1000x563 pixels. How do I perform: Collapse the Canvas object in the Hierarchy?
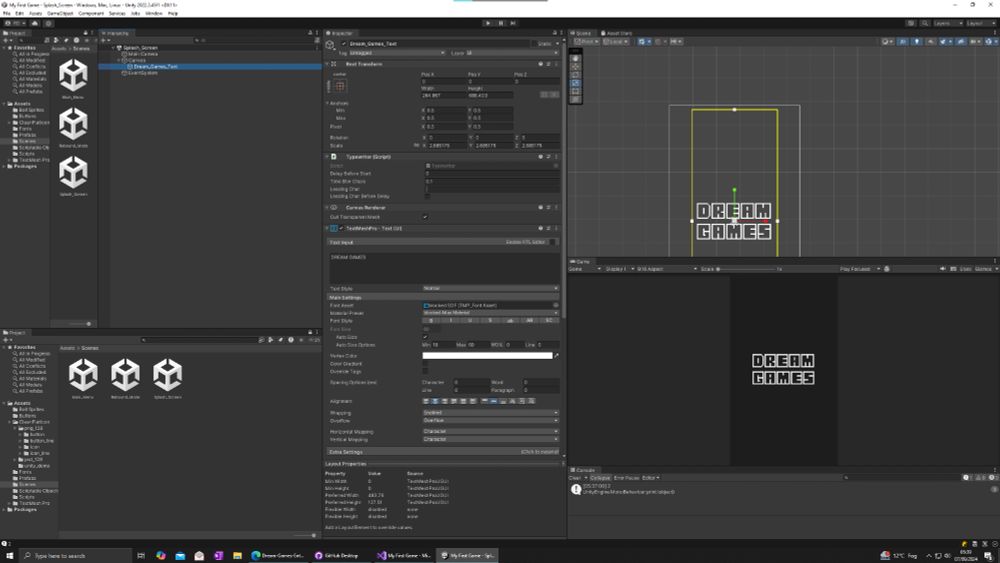[x=119, y=60]
